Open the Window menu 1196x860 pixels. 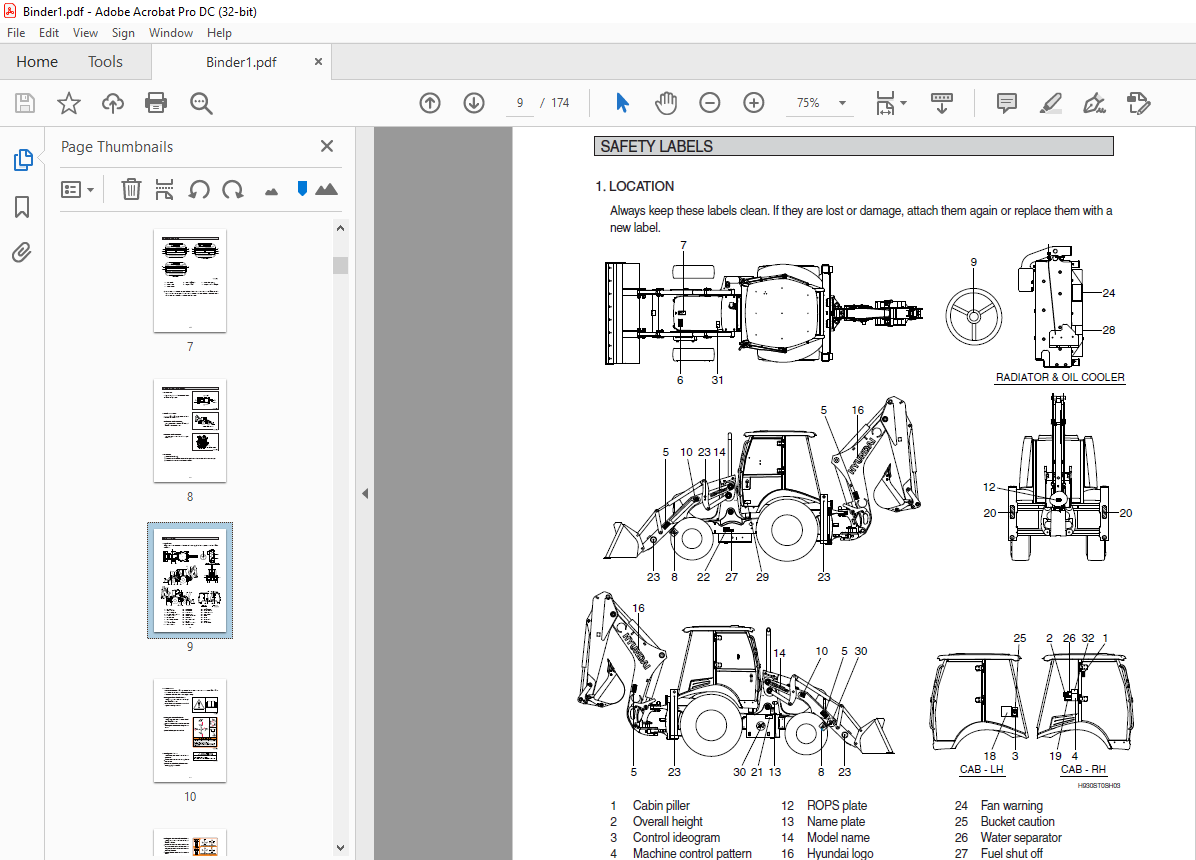(x=171, y=33)
